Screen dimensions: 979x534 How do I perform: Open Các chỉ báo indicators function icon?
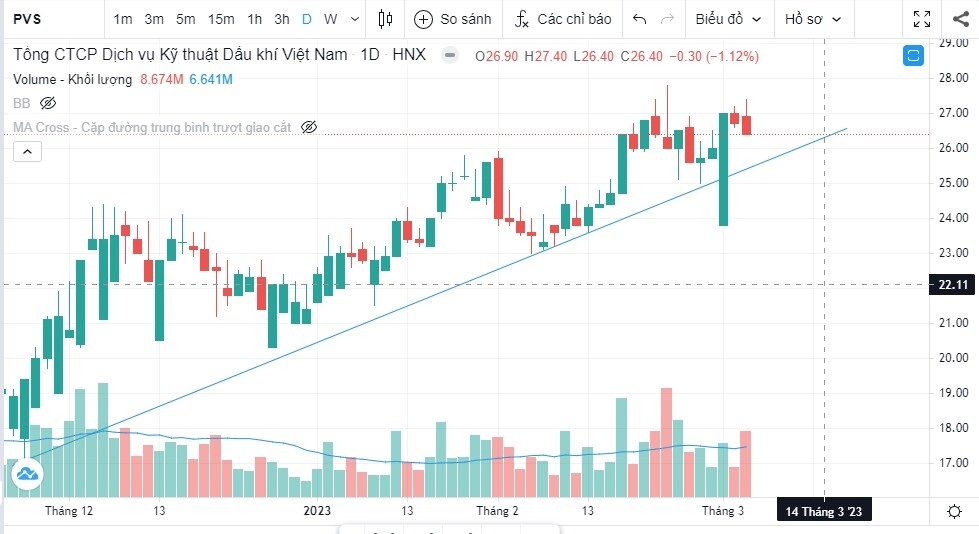521,19
